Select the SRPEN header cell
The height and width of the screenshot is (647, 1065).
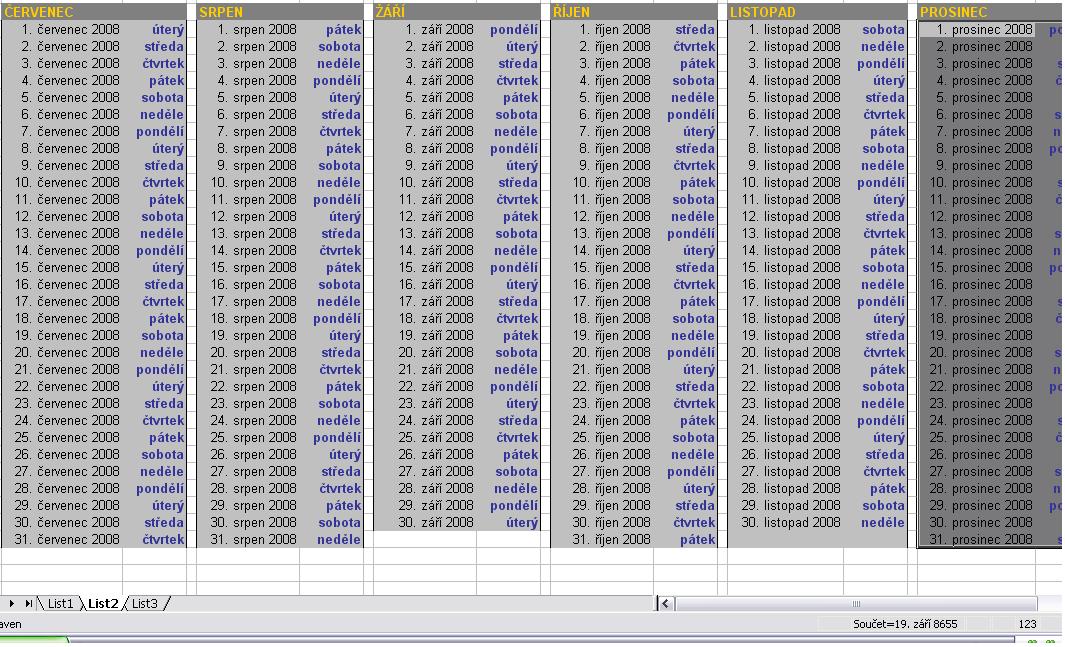coord(280,12)
